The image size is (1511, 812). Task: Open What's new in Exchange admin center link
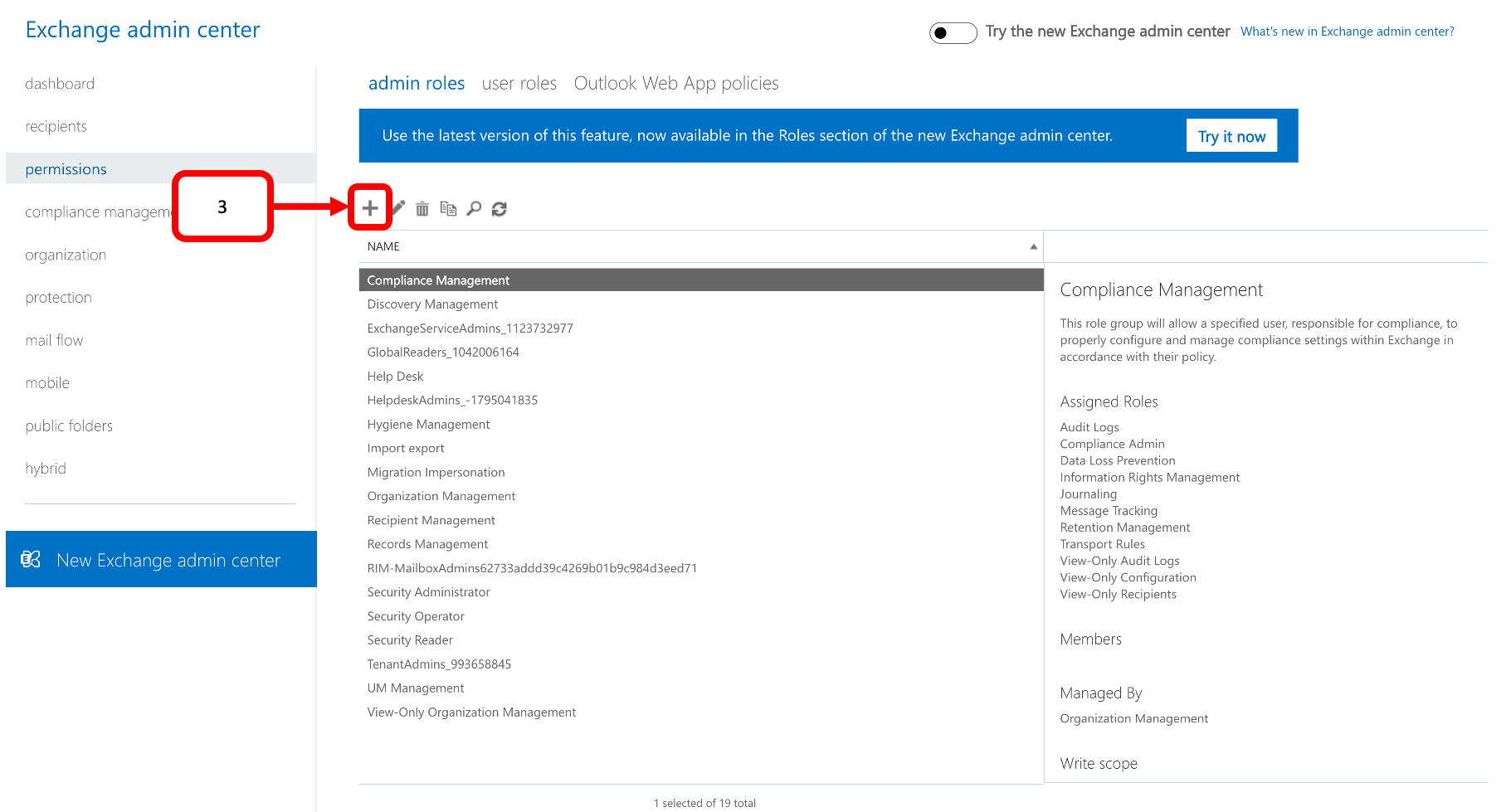click(x=1347, y=32)
